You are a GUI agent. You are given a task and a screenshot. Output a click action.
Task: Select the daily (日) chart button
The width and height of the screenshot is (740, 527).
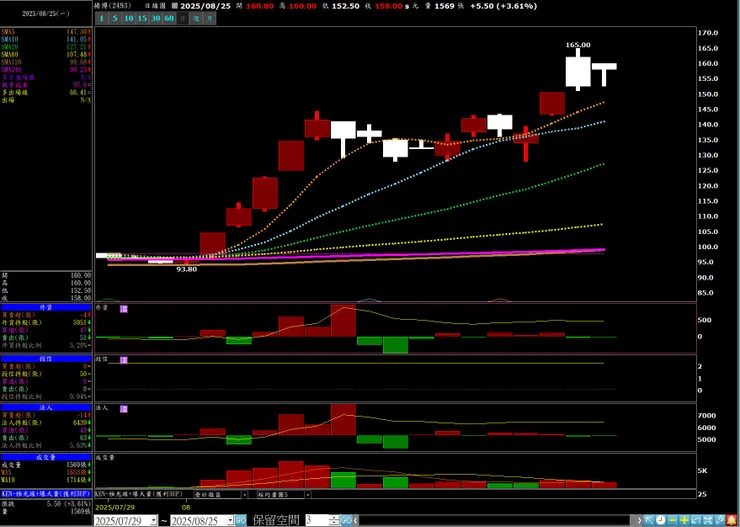[183, 19]
